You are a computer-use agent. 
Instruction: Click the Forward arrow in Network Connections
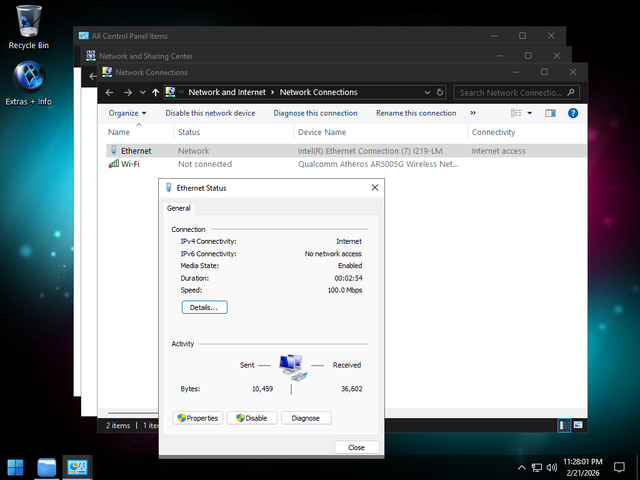128,93
